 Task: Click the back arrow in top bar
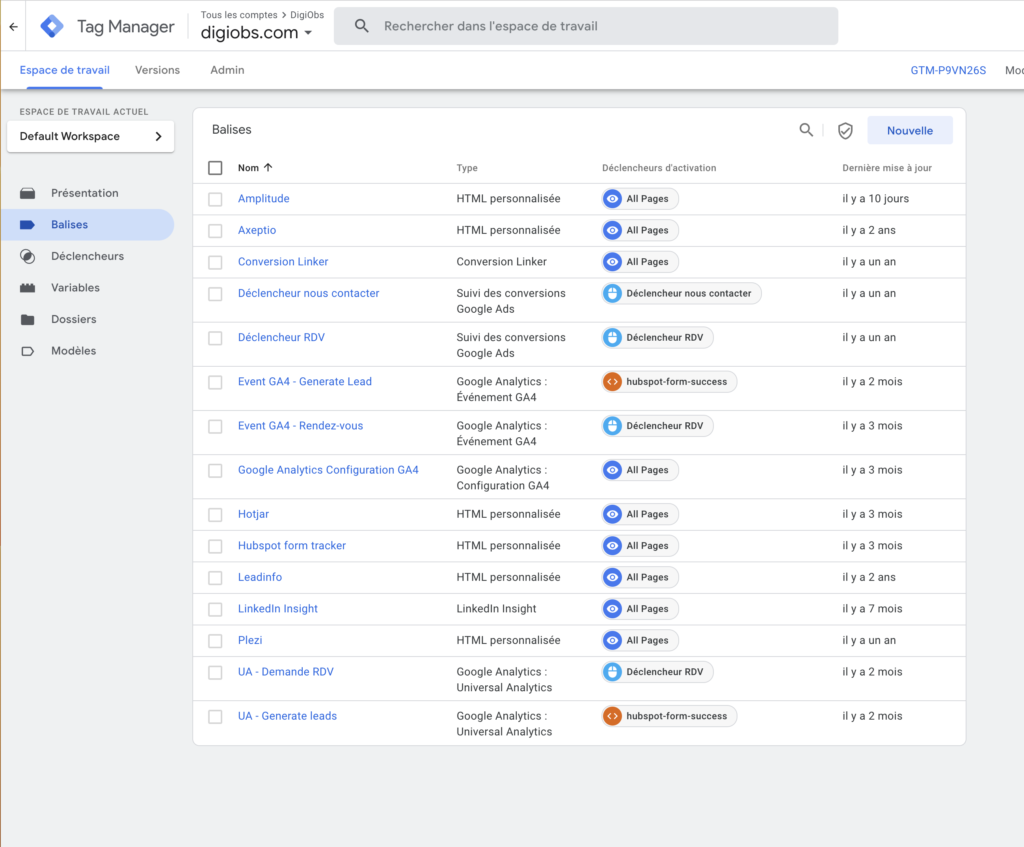click(x=13, y=27)
